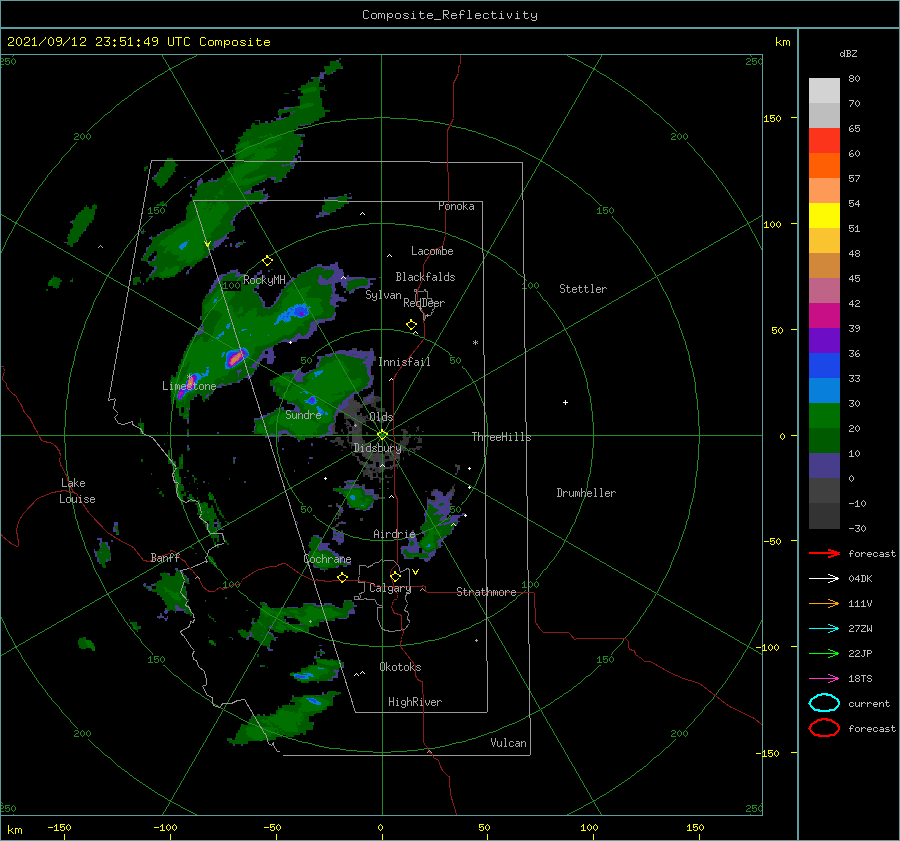Click the 18TS legend label

pyautogui.click(x=860, y=679)
